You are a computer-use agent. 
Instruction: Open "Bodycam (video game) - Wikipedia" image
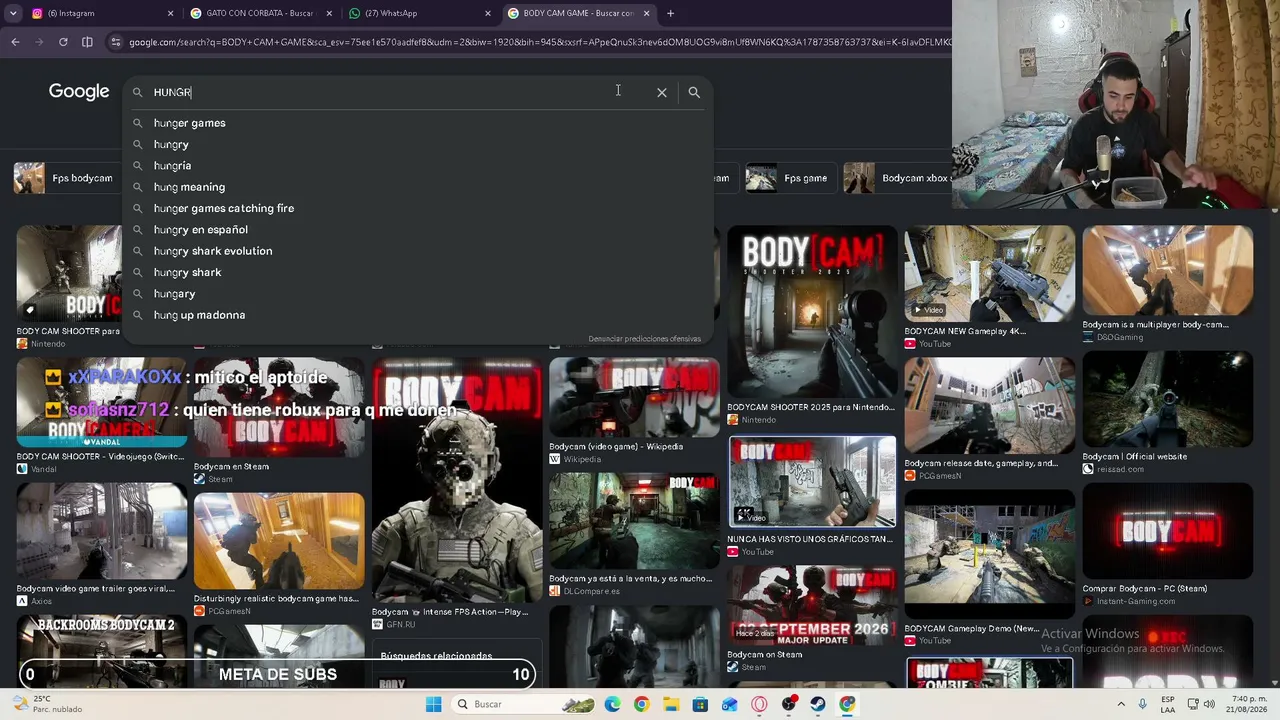(x=634, y=397)
